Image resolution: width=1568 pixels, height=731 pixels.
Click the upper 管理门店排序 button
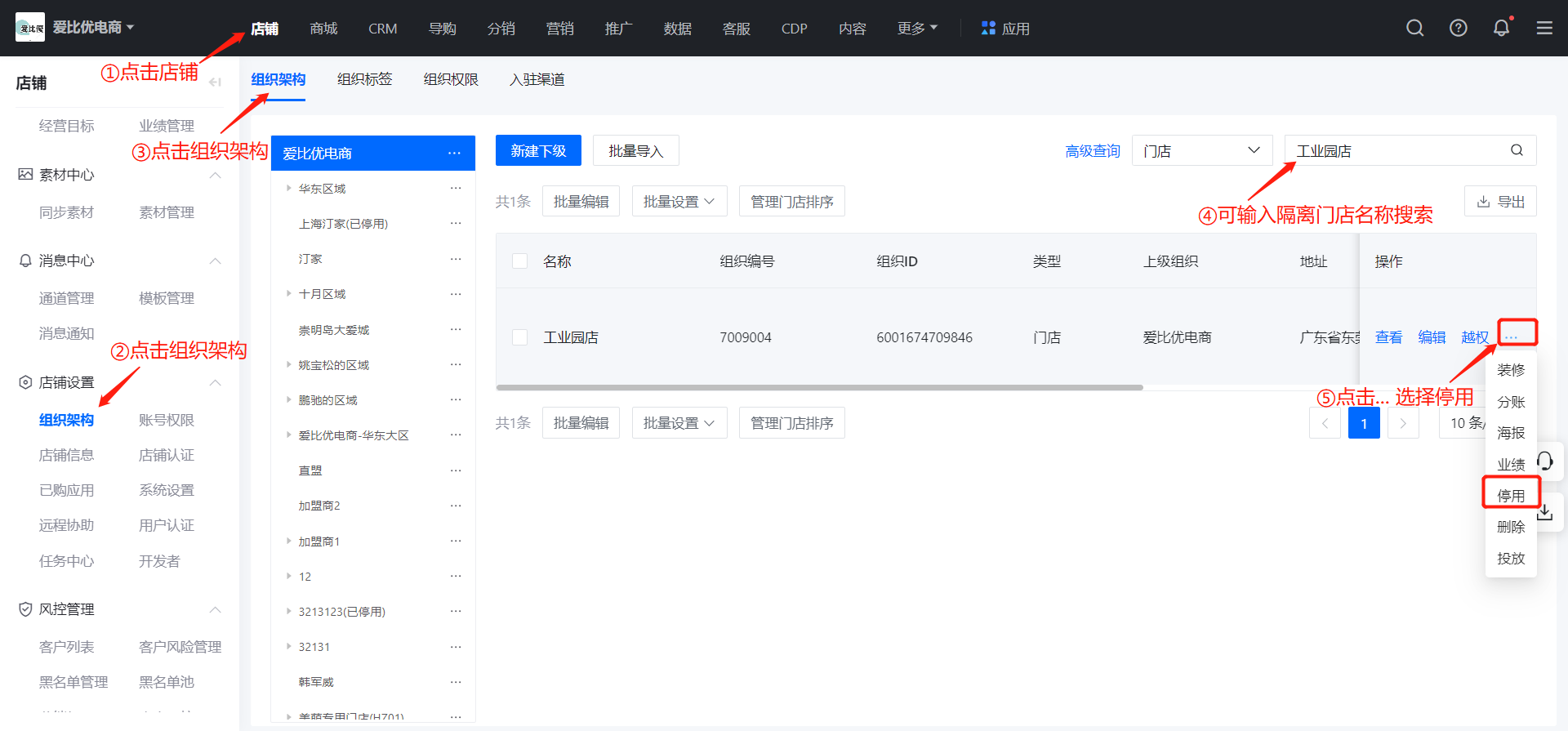click(791, 201)
